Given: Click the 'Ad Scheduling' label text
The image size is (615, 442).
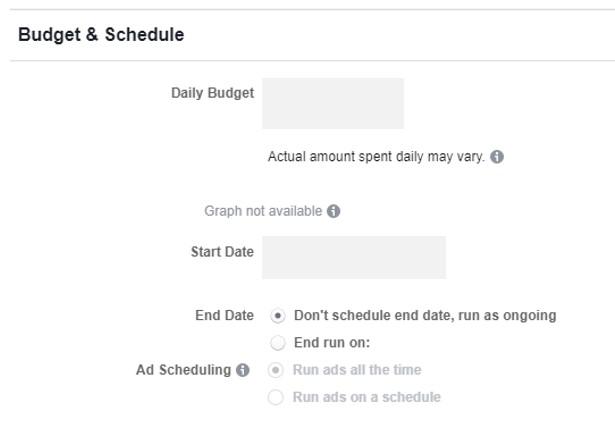Looking at the screenshot, I should (184, 370).
